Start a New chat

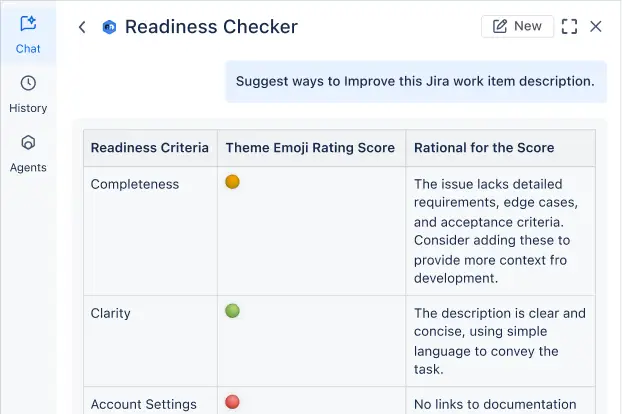coord(517,26)
